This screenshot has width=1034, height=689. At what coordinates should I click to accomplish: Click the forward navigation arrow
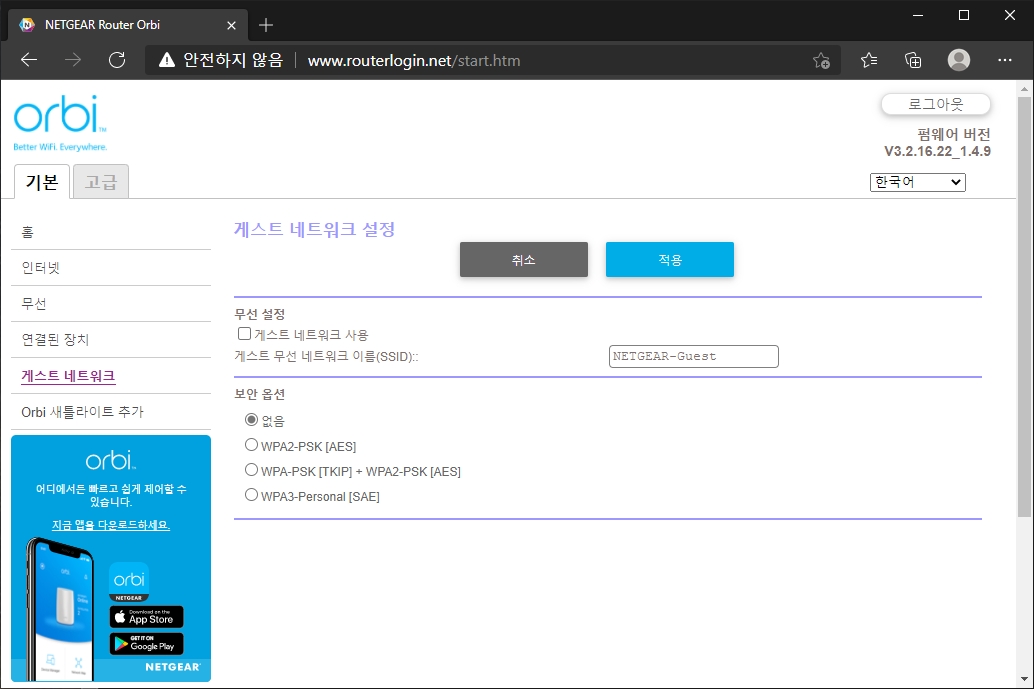pyautogui.click(x=73, y=60)
